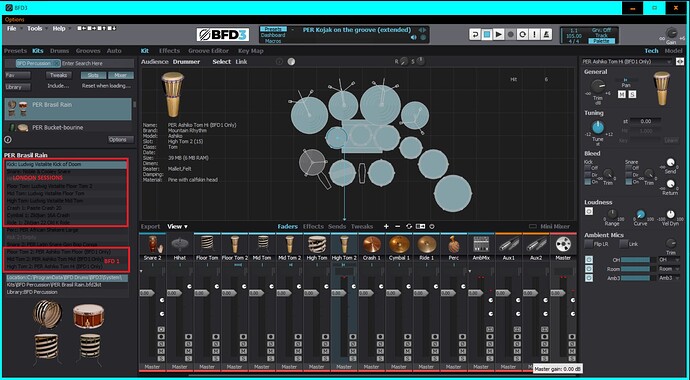
Task: Solo drum with S button in General
Action: [632, 95]
